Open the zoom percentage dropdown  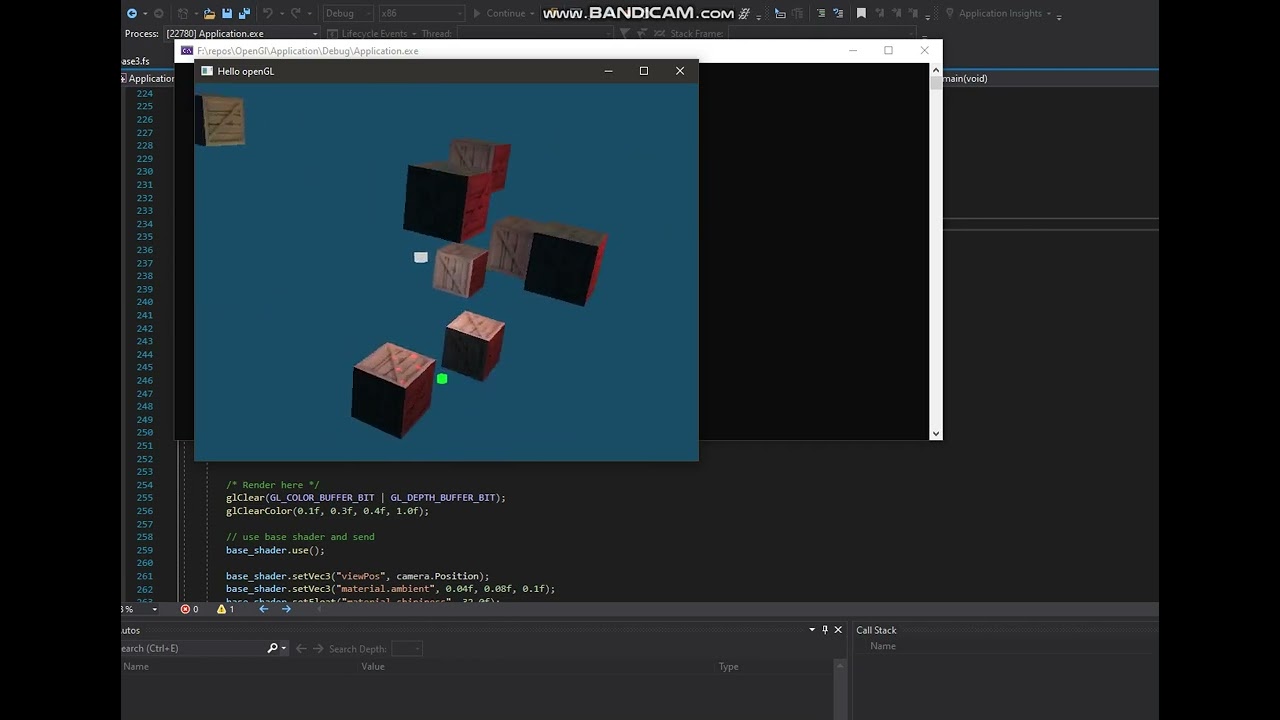click(154, 609)
